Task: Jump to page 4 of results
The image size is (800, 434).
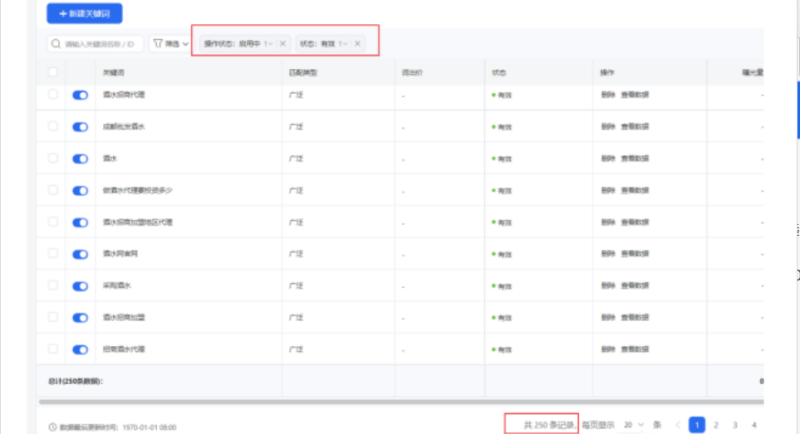Action: (x=753, y=425)
